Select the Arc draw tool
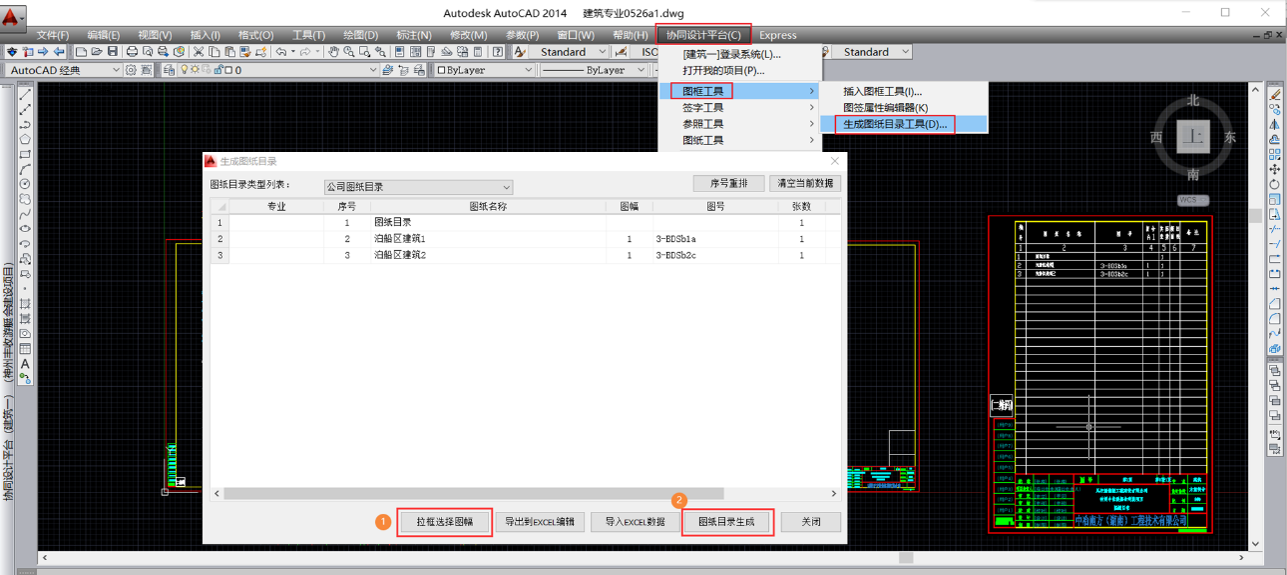Image resolution: width=1287 pixels, height=575 pixels. click(x=25, y=169)
